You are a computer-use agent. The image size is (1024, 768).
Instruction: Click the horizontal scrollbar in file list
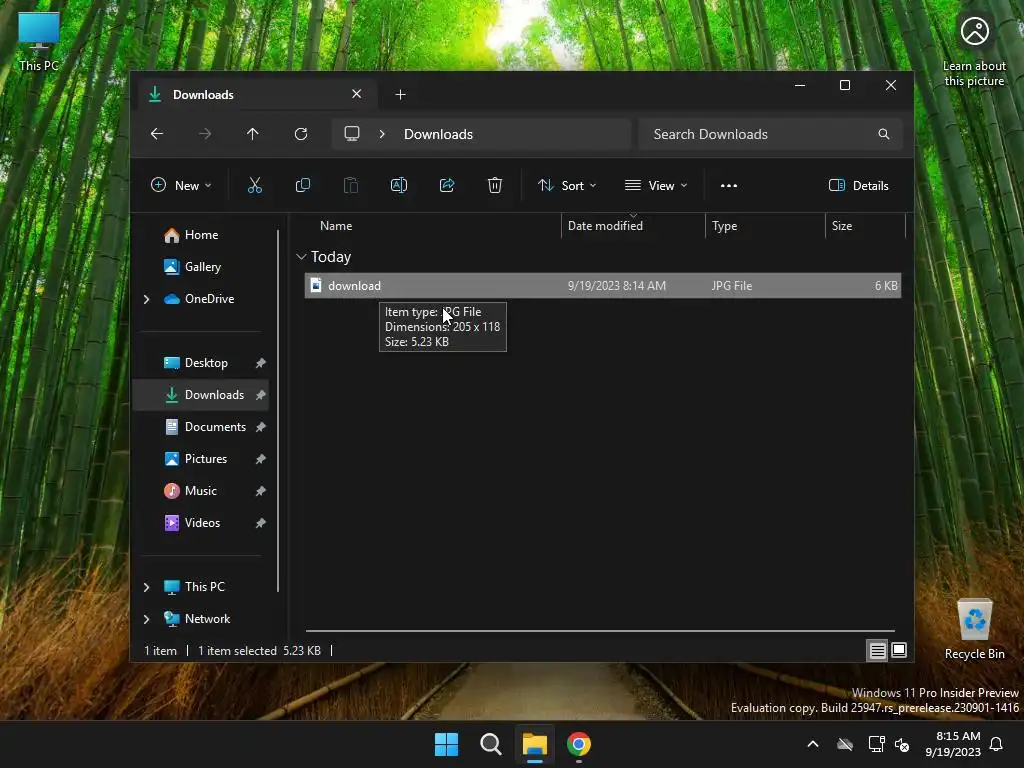[x=600, y=631]
